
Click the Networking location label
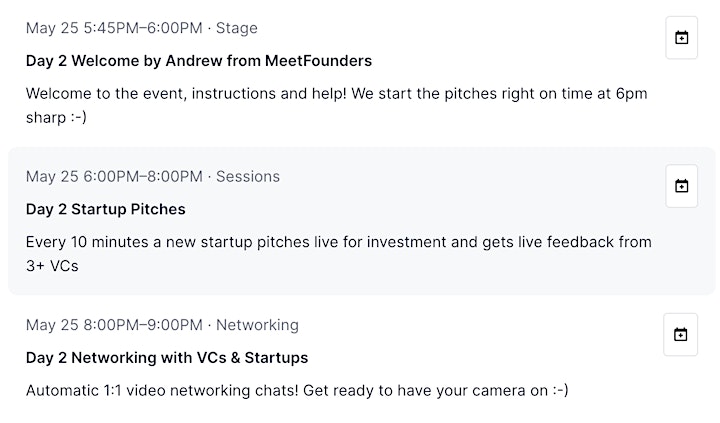point(258,325)
